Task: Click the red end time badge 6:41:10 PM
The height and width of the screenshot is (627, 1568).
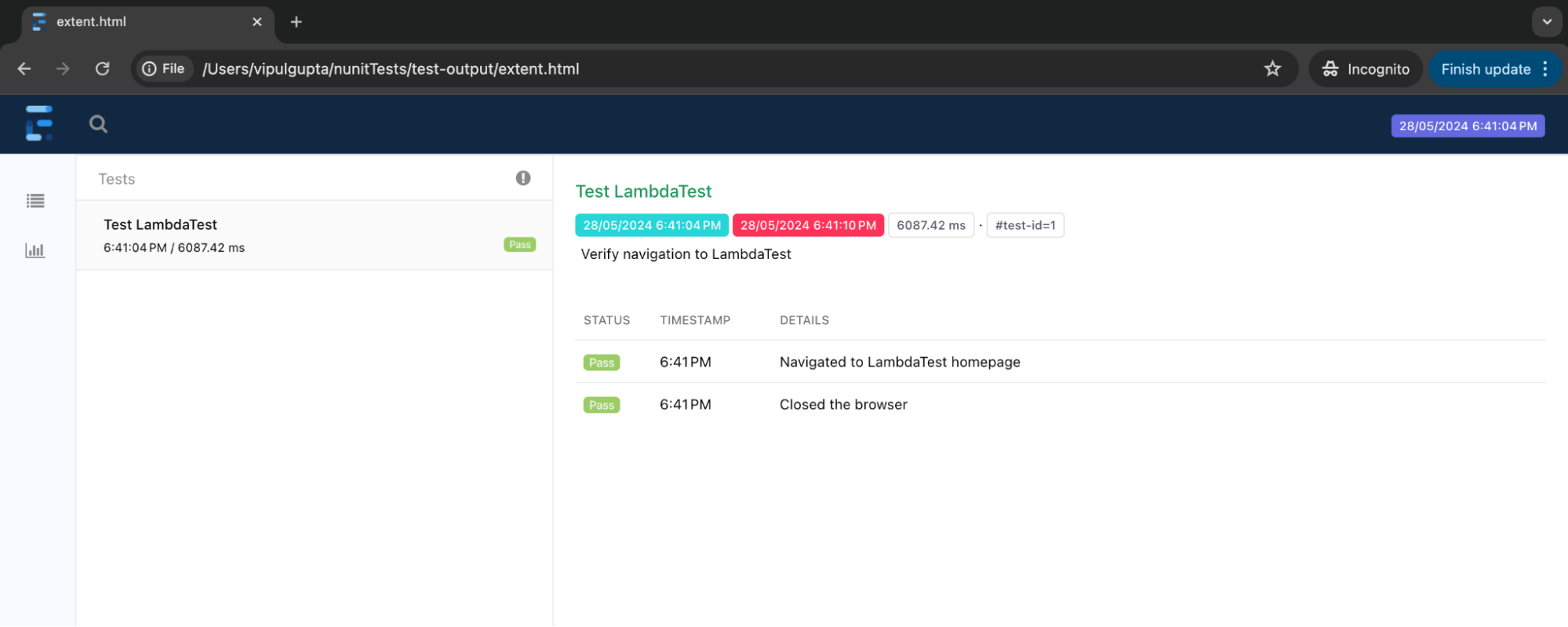Action: point(808,225)
